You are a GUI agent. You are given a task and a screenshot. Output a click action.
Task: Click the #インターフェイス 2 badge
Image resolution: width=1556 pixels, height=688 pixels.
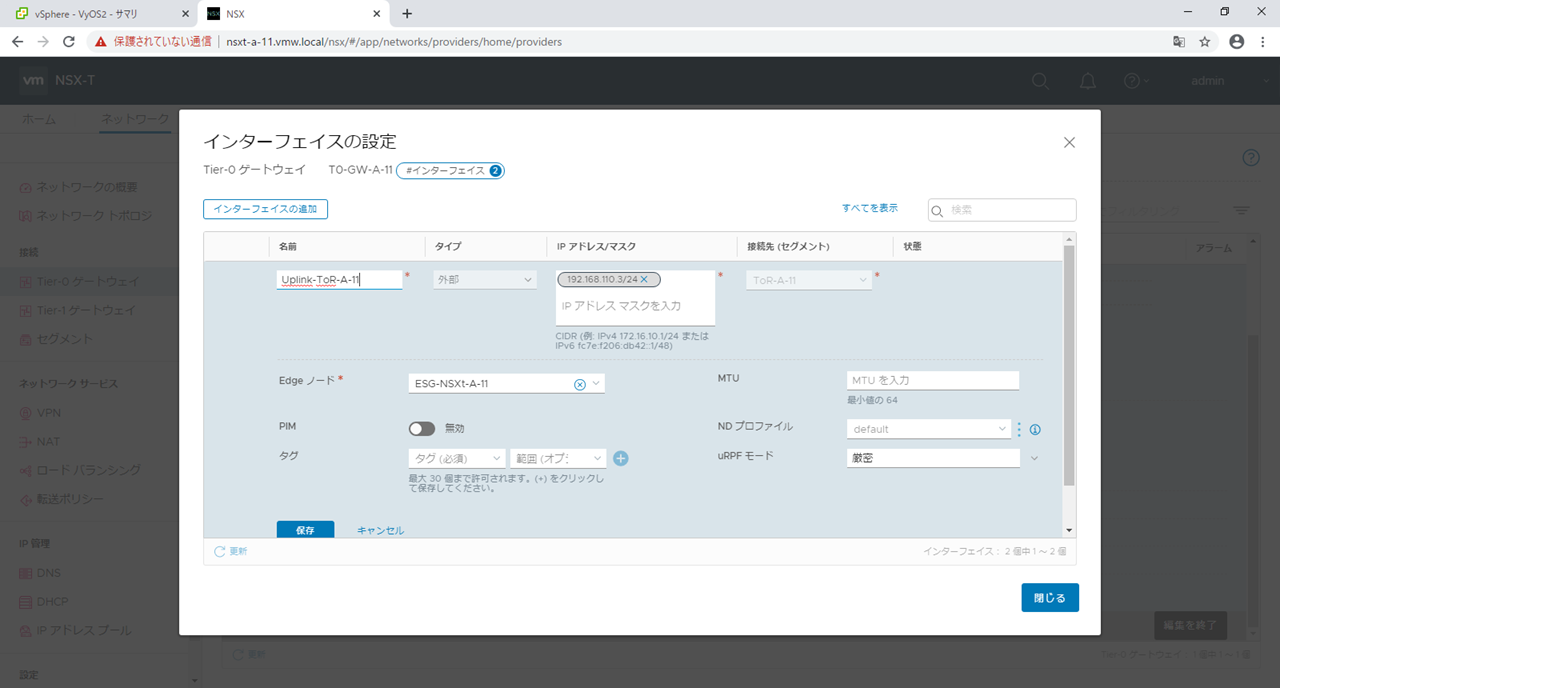(x=450, y=171)
